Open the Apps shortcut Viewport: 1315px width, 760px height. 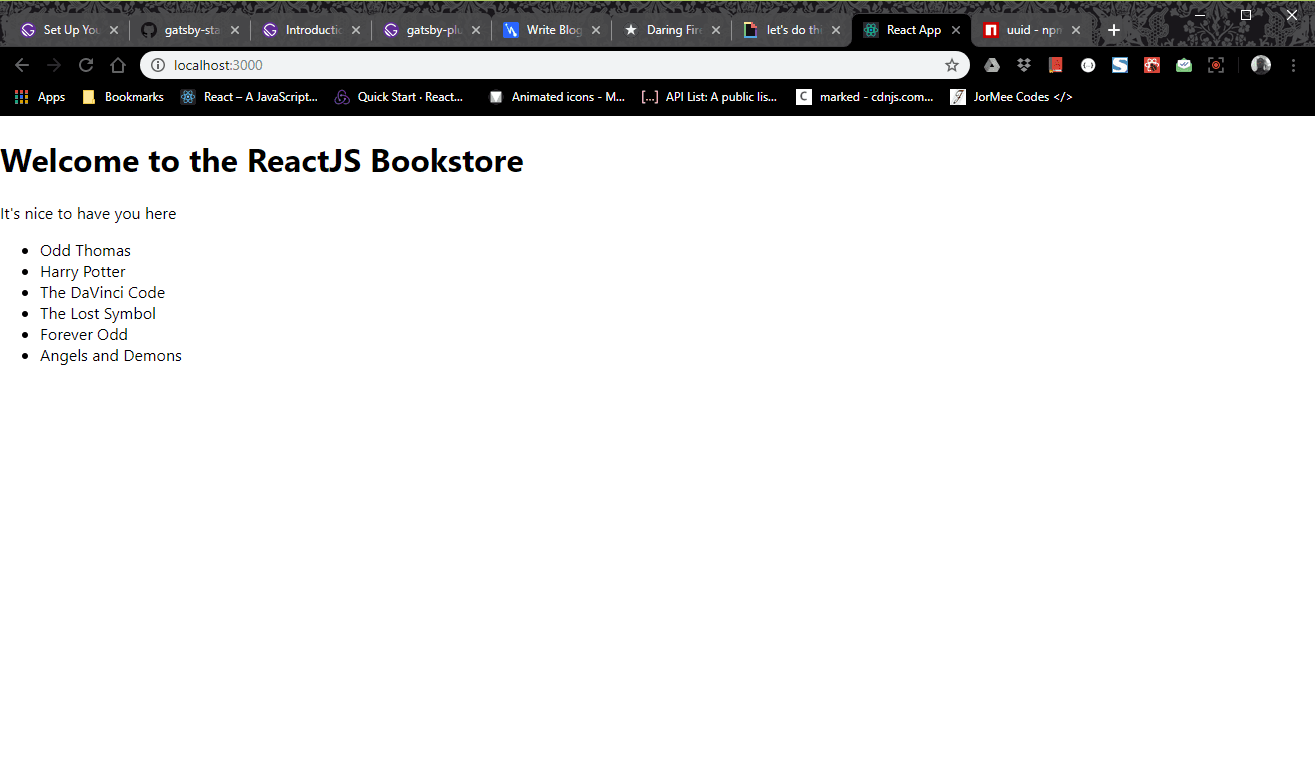tap(40, 97)
